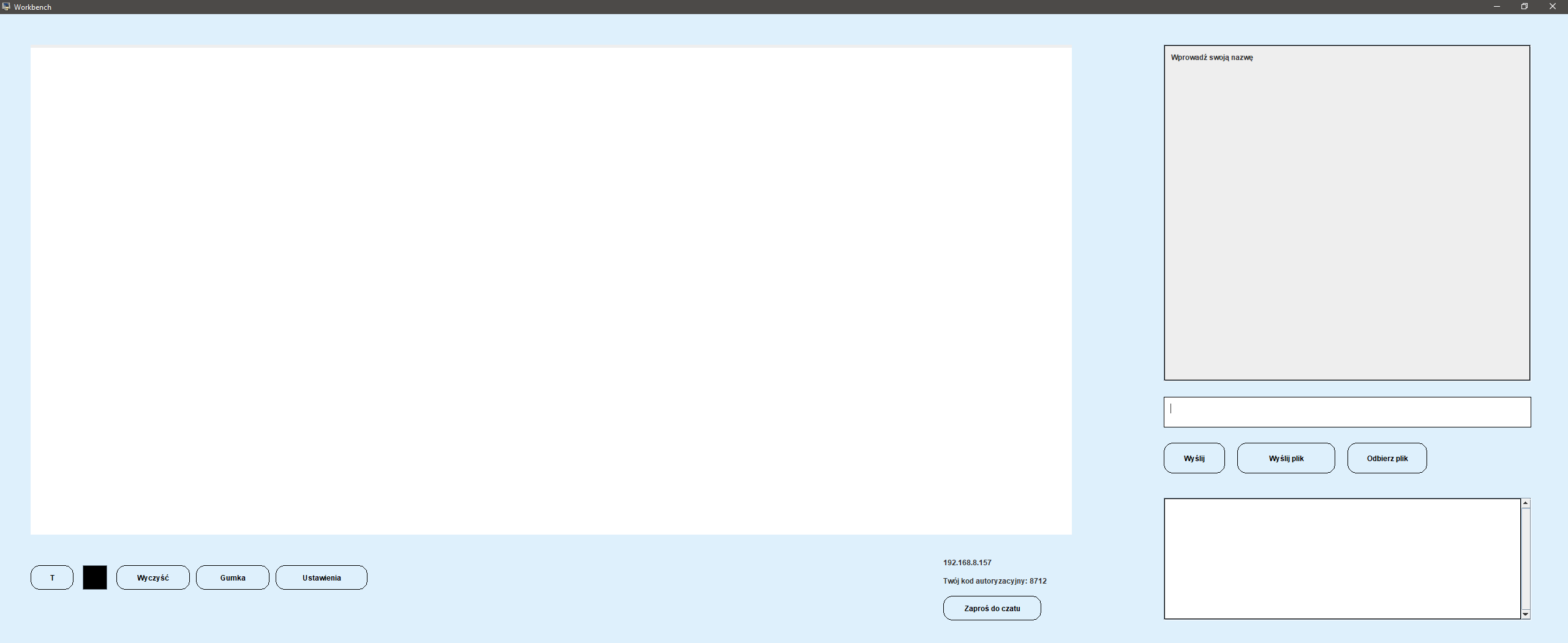Click the Workbench app icon in title bar
The height and width of the screenshot is (643, 1568).
6,7
